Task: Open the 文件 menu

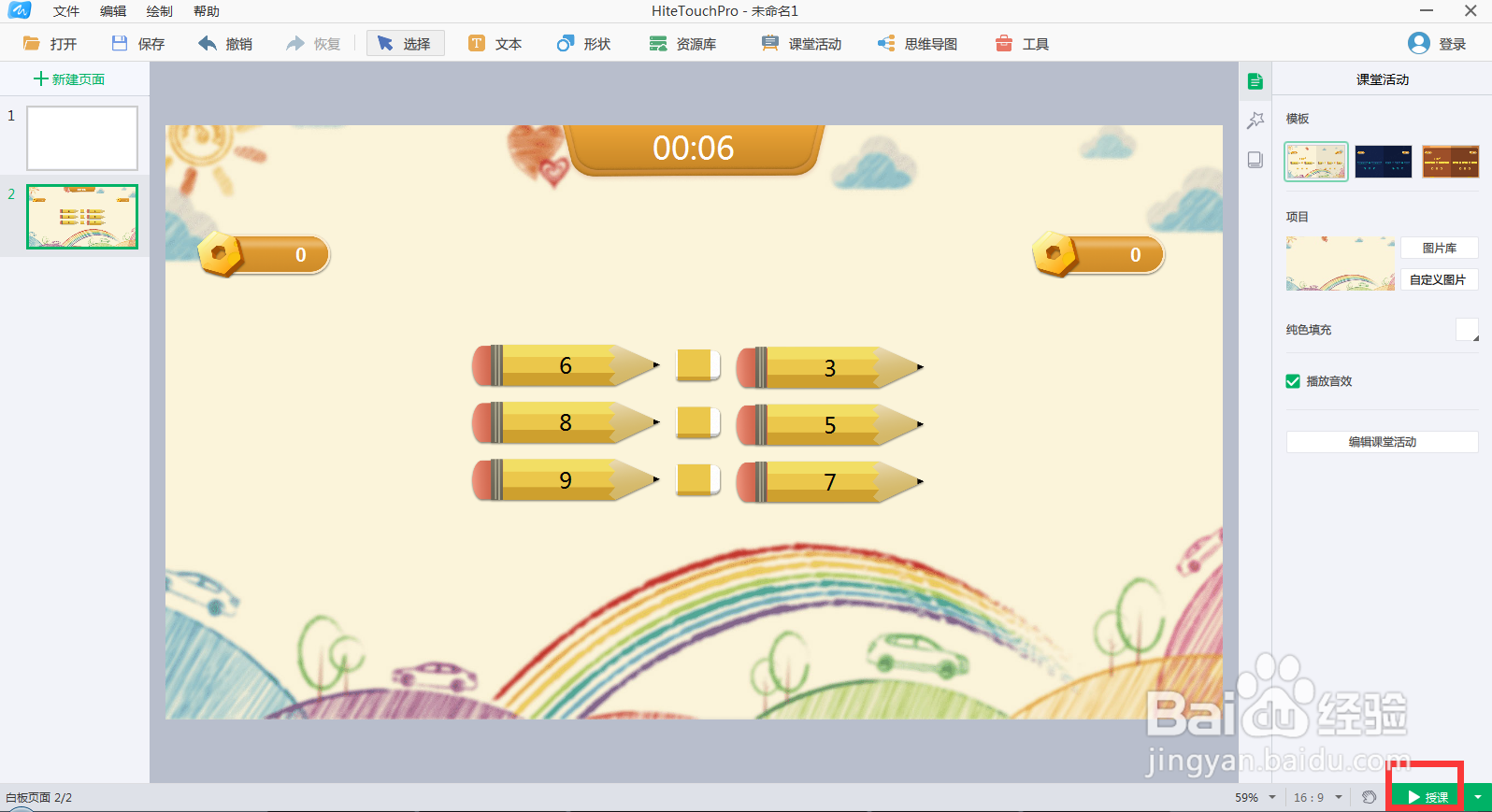Action: pos(66,11)
